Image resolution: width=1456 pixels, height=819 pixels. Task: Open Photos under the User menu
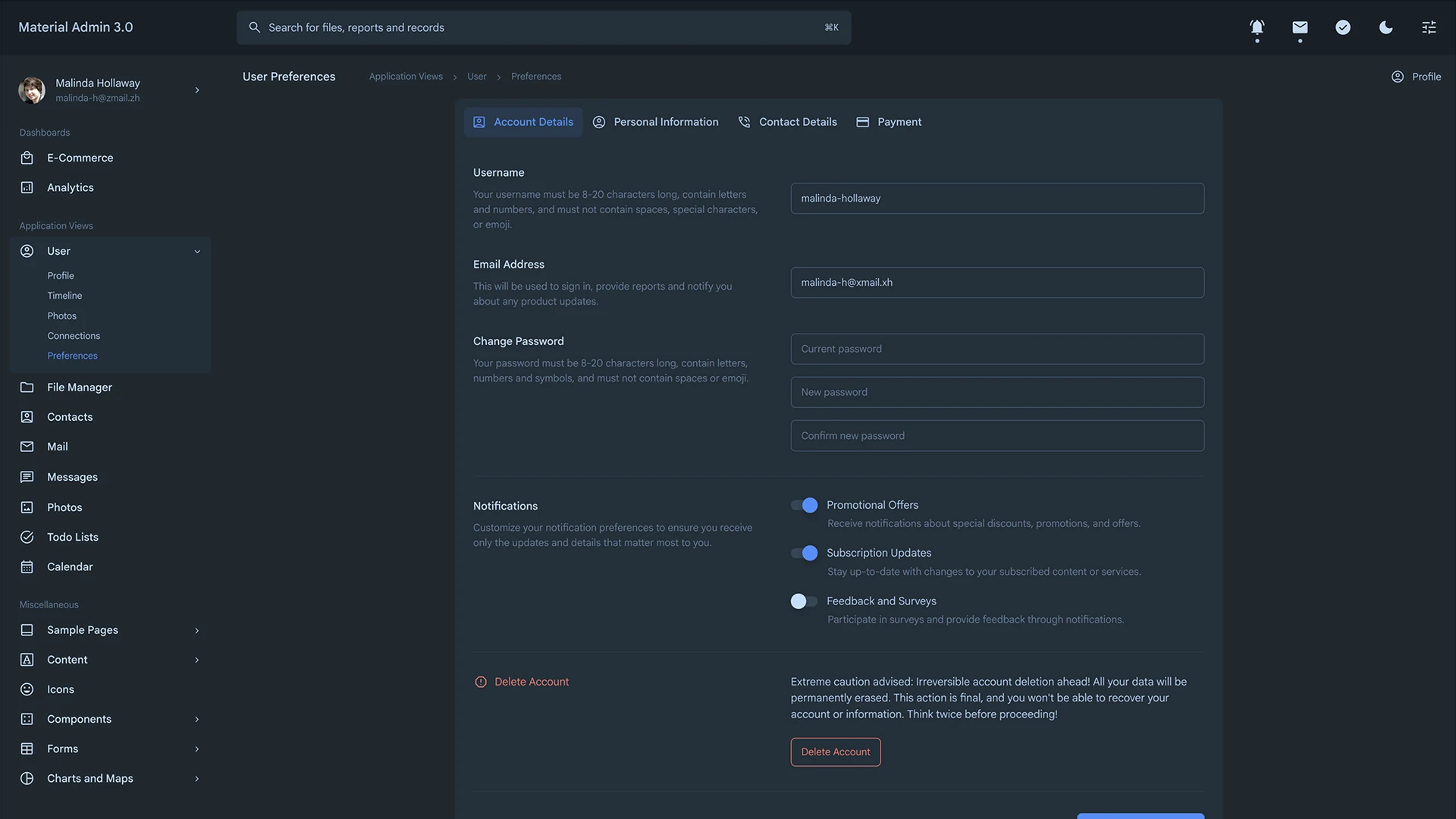click(62, 315)
